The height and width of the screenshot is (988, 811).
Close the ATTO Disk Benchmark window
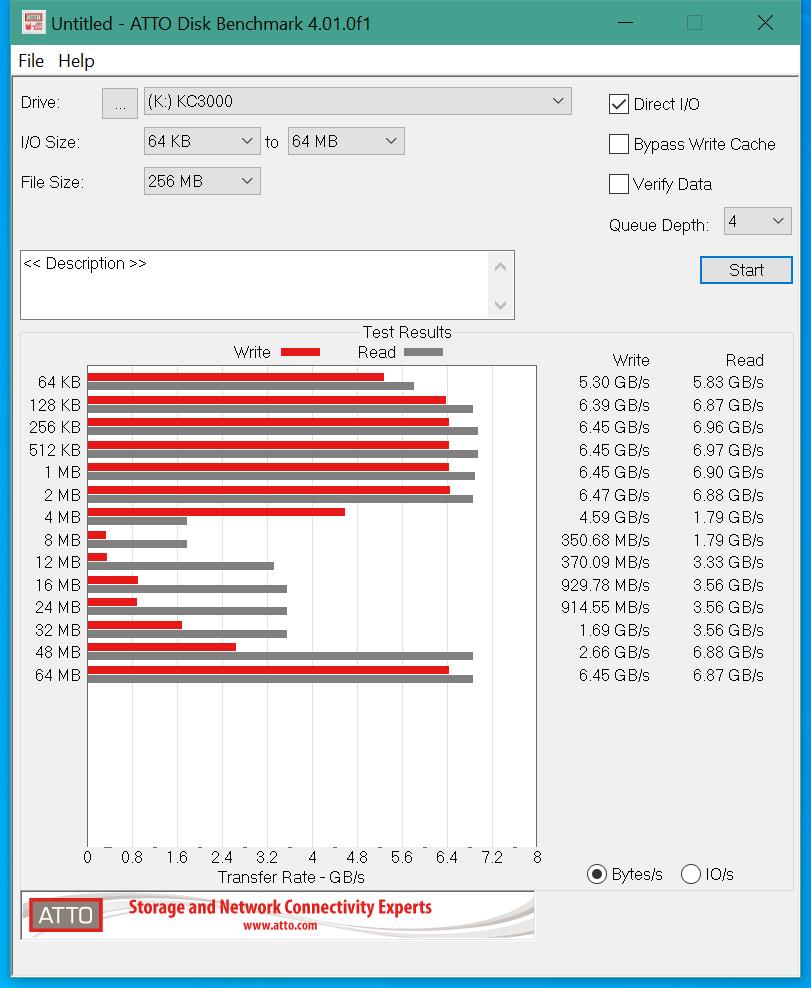[x=765, y=23]
